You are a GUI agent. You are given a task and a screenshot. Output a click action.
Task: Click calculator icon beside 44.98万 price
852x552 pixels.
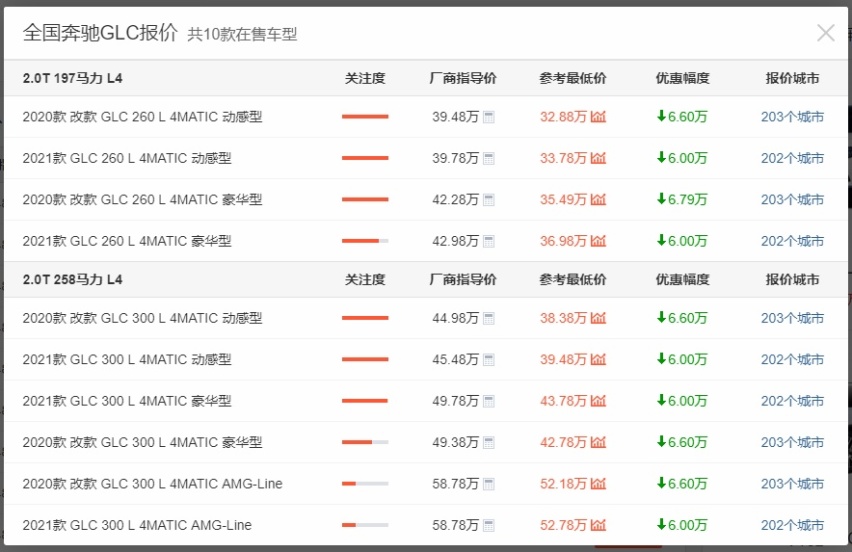pos(489,318)
